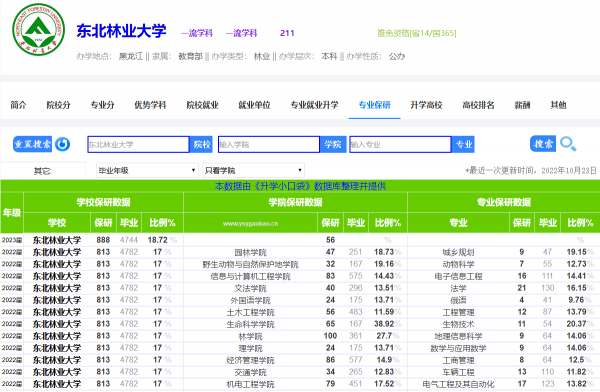Screen dimensions: 600x392
Task: Click the blue refresh circle icon
Action: [x=62, y=144]
